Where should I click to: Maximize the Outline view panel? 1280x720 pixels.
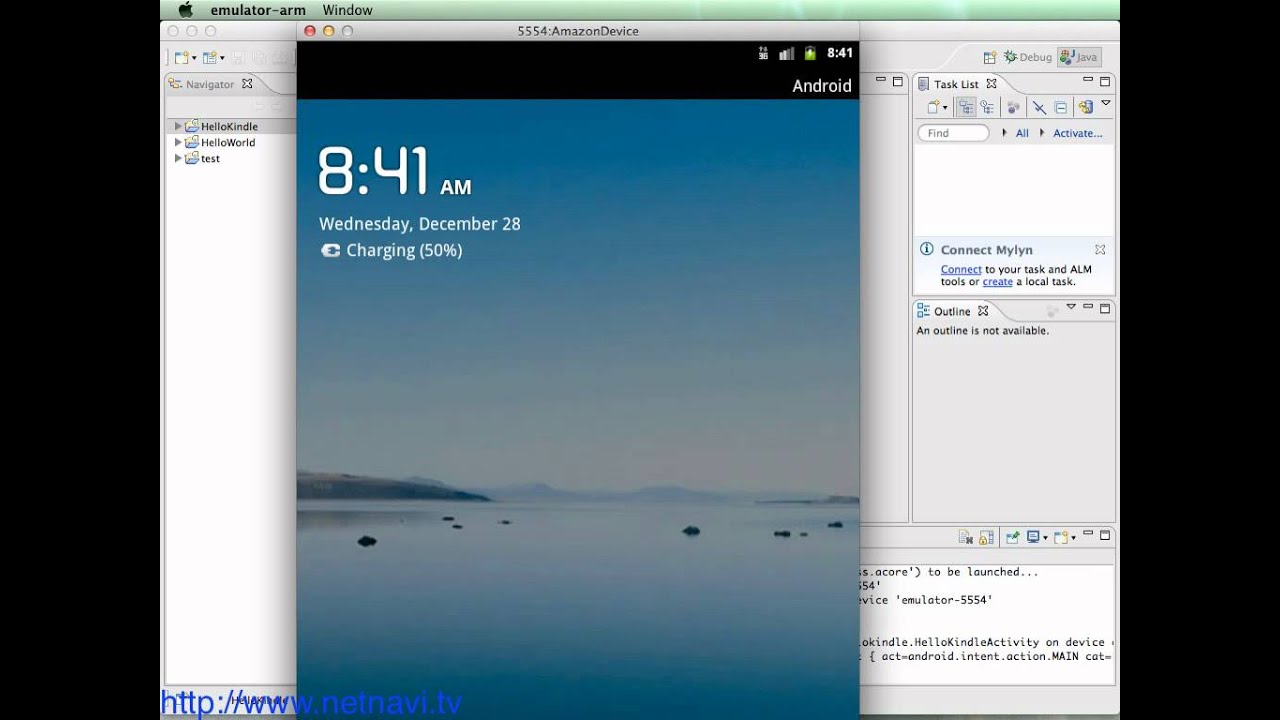click(x=1105, y=308)
